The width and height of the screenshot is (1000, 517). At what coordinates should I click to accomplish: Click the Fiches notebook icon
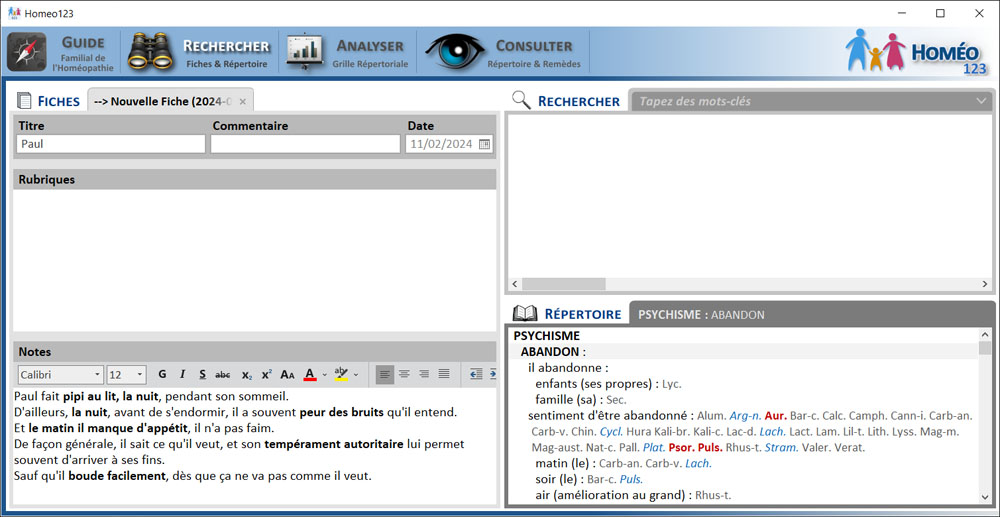pos(24,101)
